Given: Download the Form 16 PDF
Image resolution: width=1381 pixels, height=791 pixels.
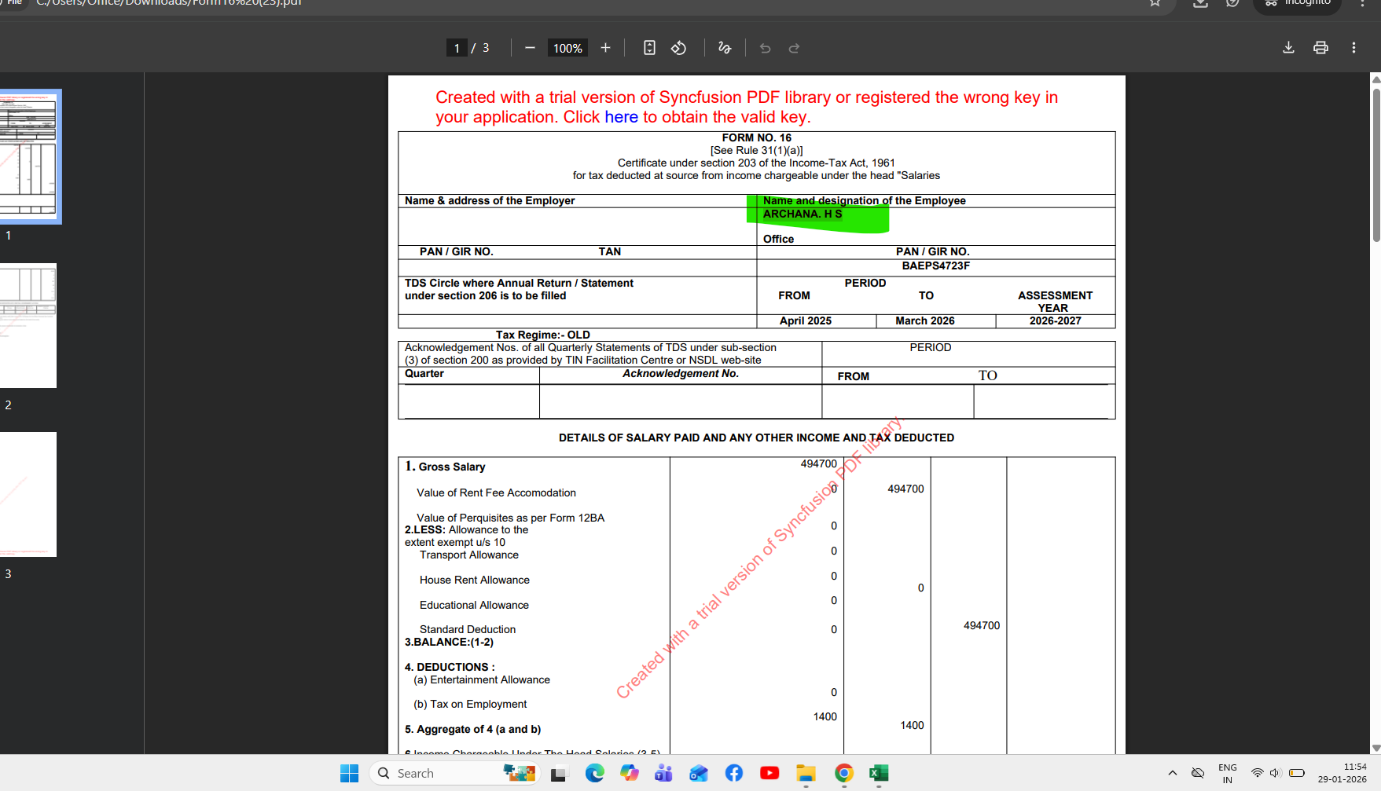Looking at the screenshot, I should click(x=1288, y=47).
